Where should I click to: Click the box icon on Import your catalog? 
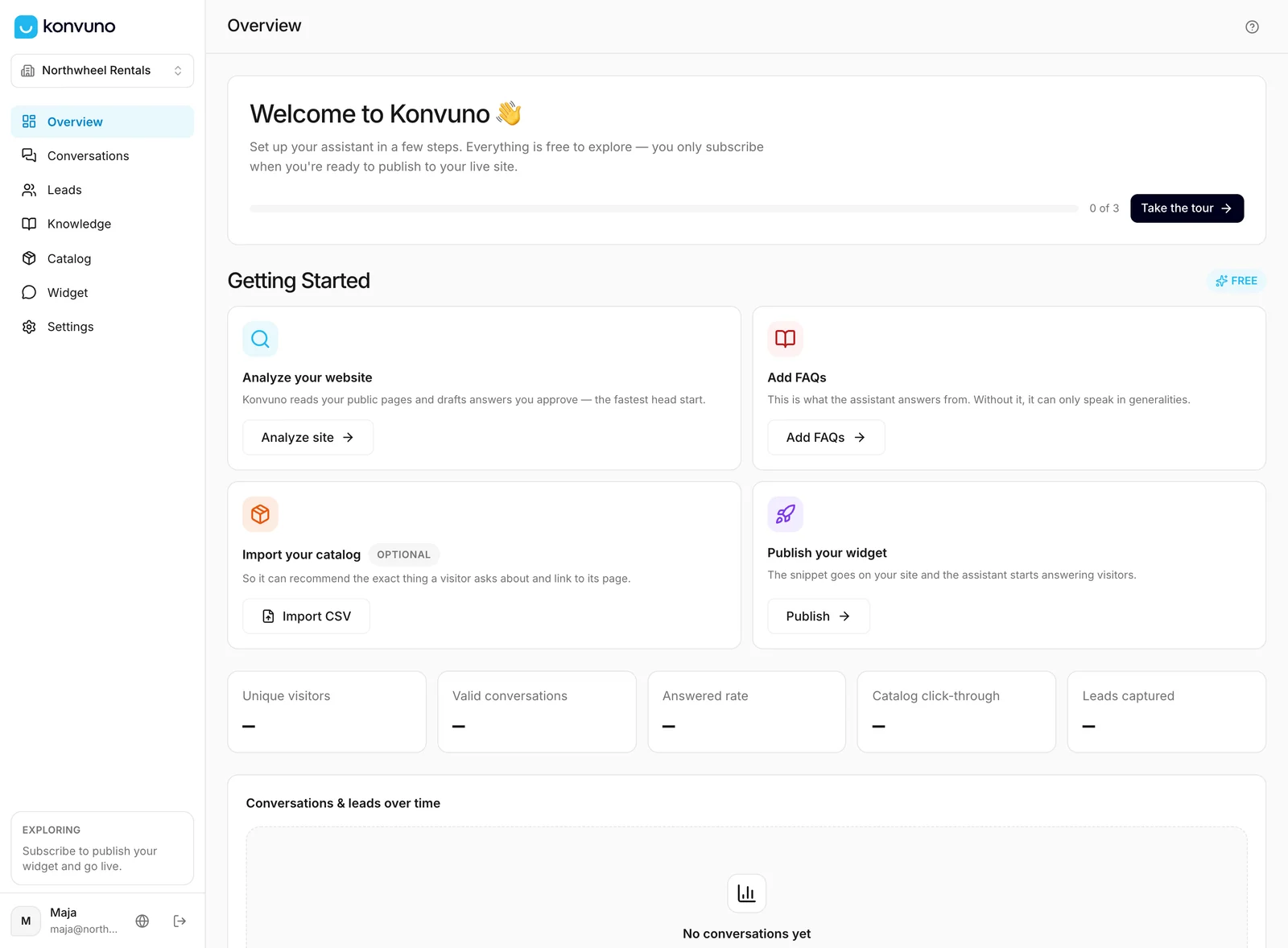[x=260, y=514]
